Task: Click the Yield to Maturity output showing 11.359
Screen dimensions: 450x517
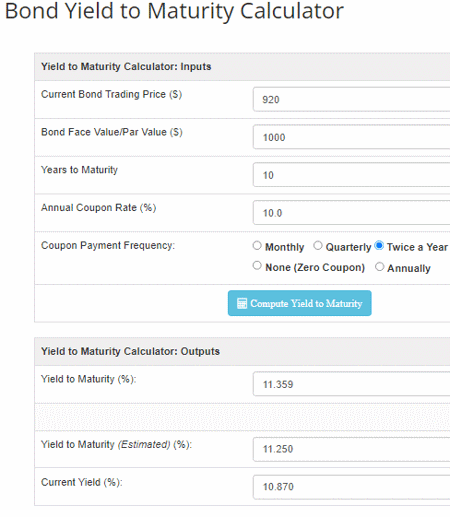Action: coord(351,384)
